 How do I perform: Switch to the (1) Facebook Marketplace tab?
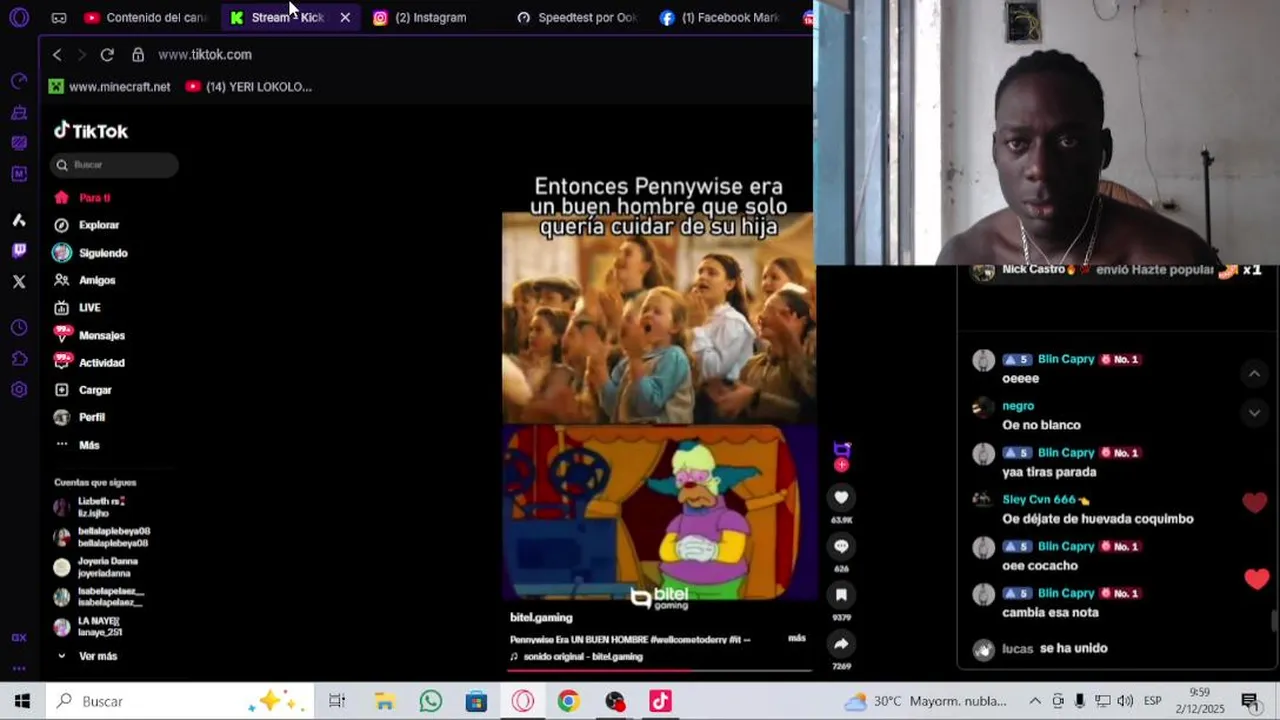720,17
